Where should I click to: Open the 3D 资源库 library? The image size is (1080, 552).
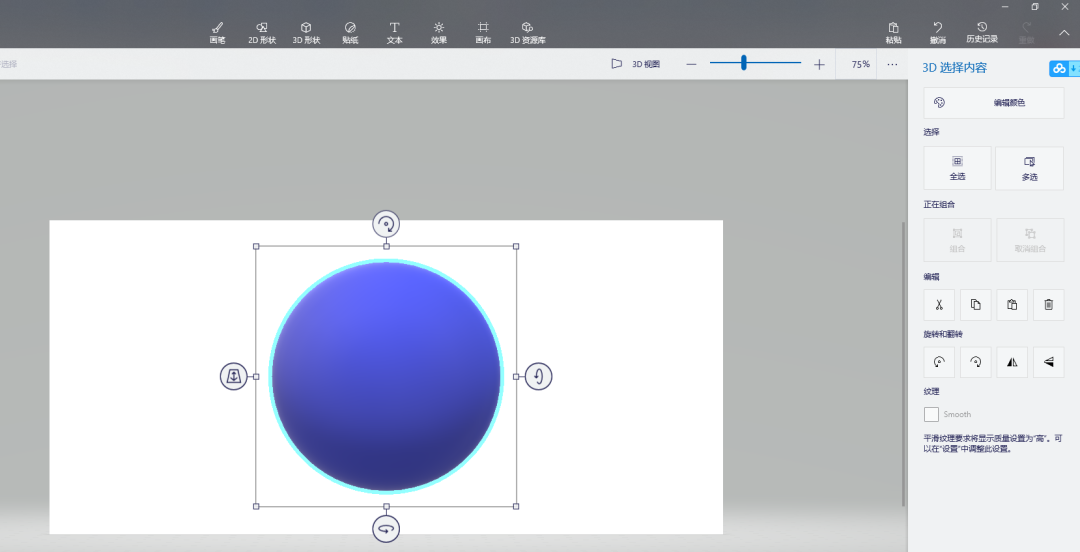(528, 32)
